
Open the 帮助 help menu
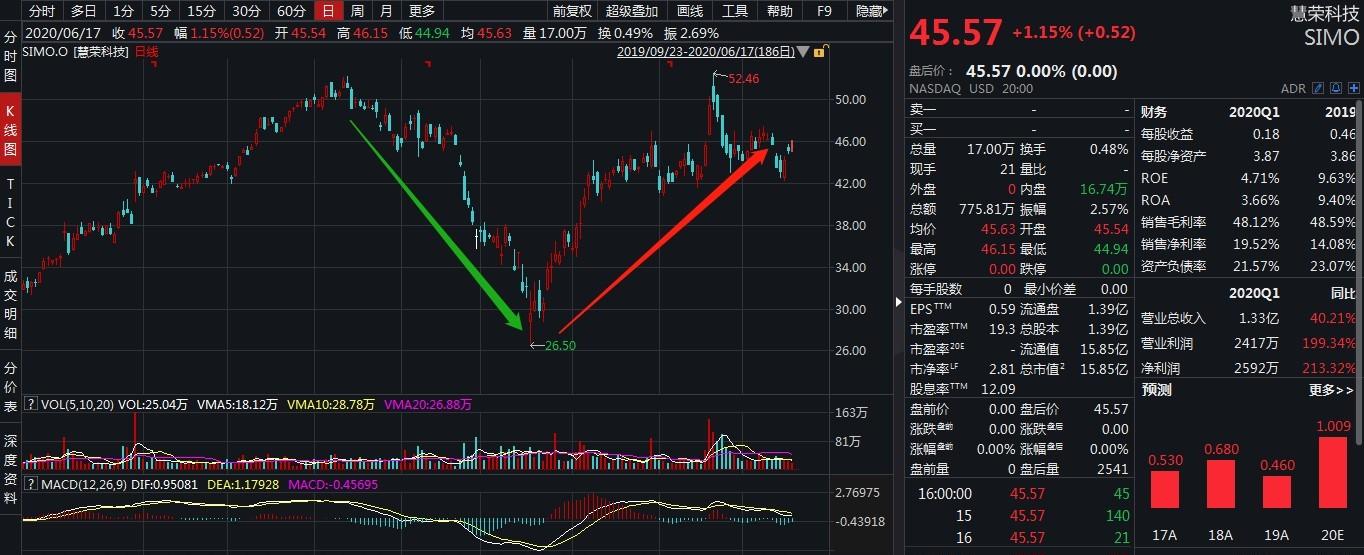[x=780, y=11]
